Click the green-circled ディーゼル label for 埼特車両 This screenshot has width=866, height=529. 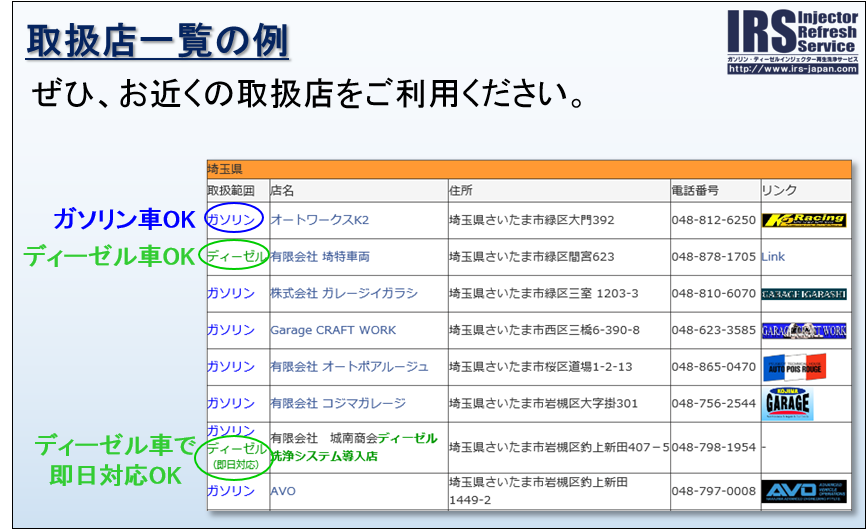coord(236,256)
